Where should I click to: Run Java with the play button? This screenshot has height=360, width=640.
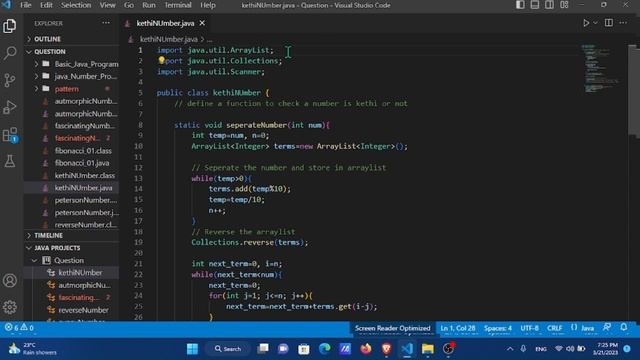[586, 23]
